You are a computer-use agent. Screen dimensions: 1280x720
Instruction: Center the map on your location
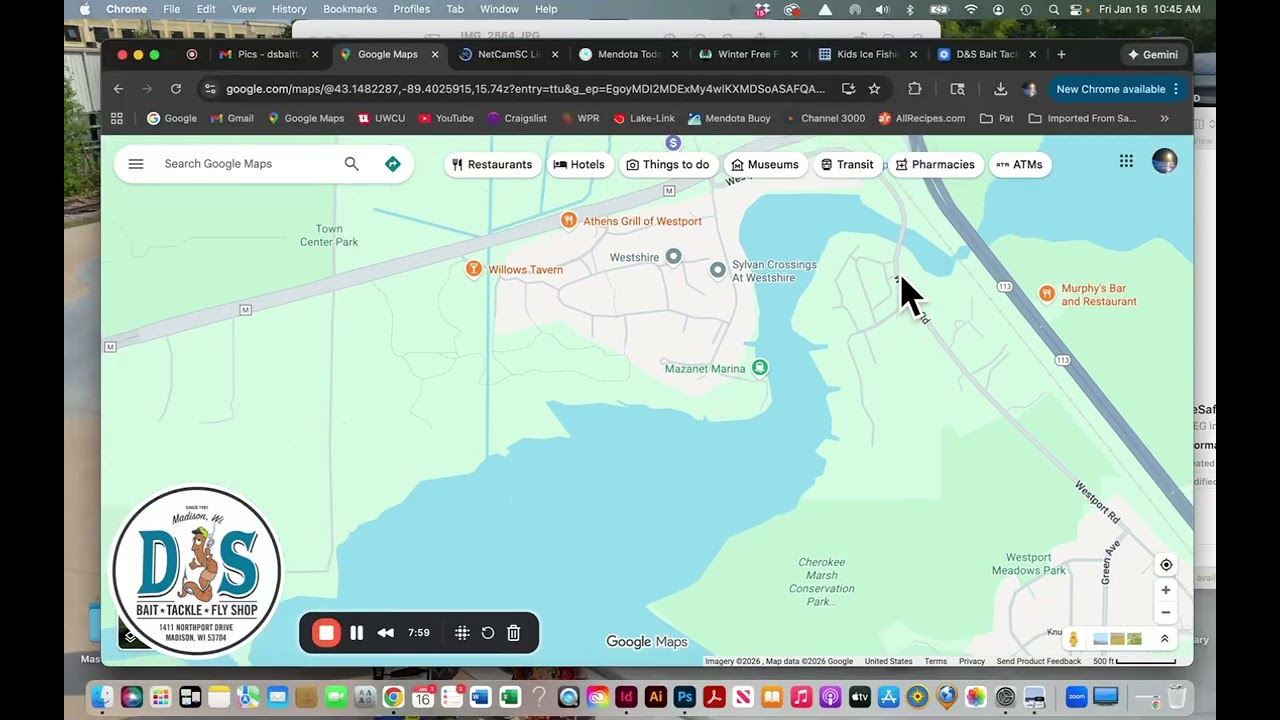(1166, 565)
